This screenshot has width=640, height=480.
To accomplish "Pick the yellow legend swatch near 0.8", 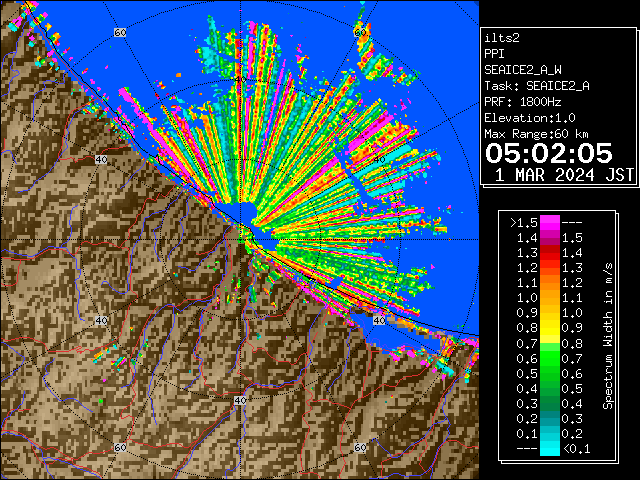I will point(550,329).
